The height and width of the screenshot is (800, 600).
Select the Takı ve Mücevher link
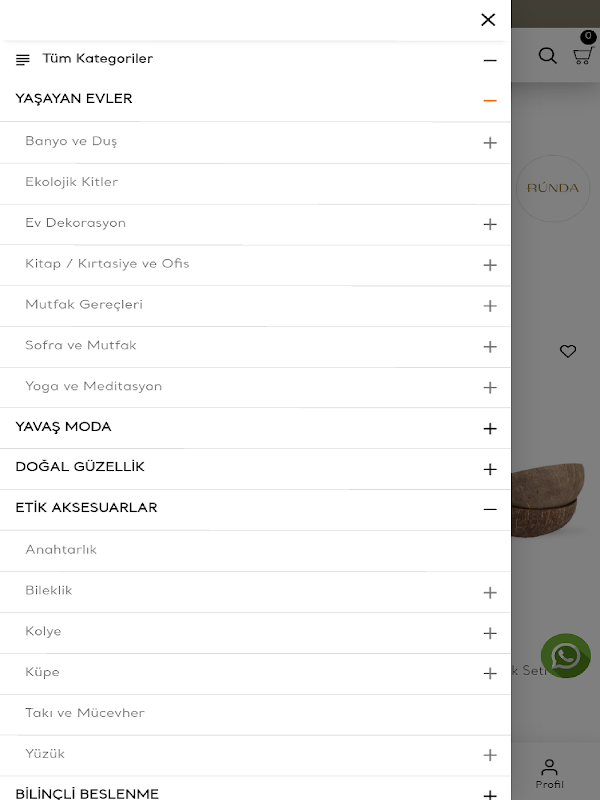coord(85,713)
